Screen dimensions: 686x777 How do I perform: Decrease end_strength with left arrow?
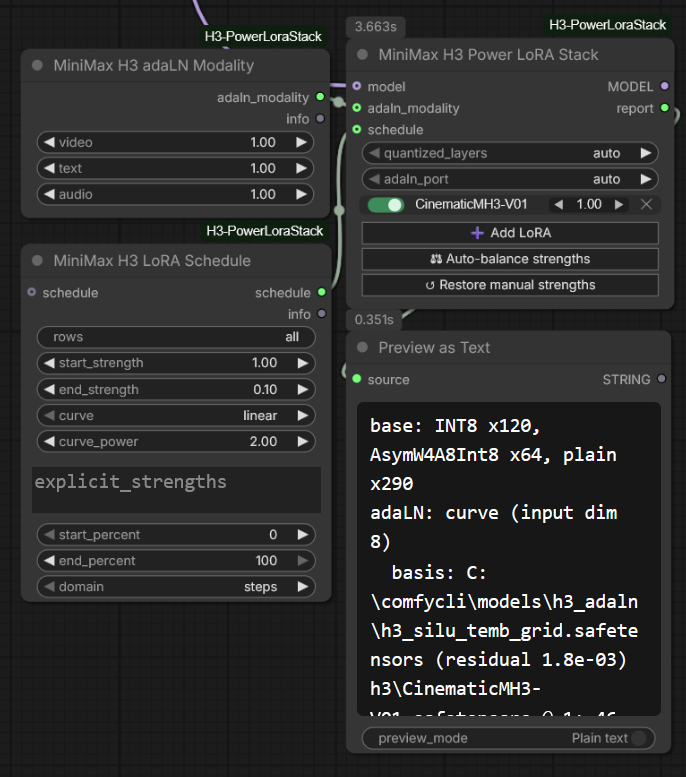(49, 389)
